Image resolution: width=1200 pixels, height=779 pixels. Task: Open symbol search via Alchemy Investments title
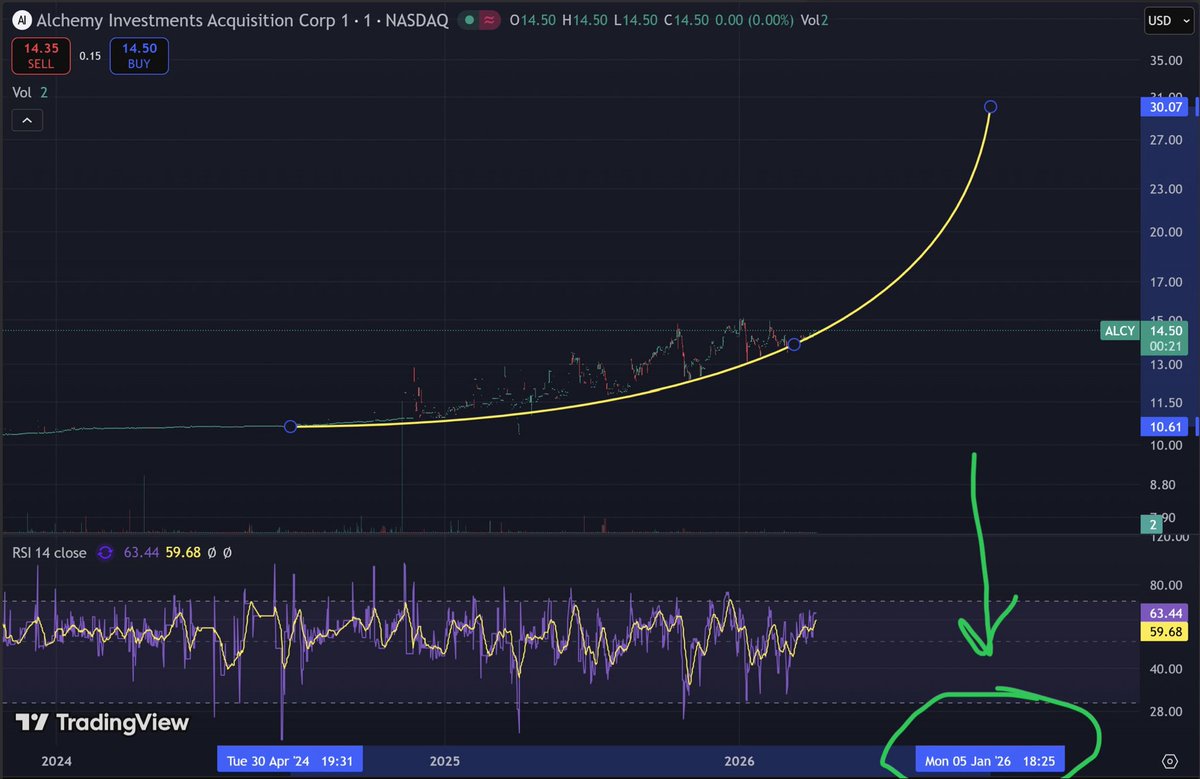[241, 20]
